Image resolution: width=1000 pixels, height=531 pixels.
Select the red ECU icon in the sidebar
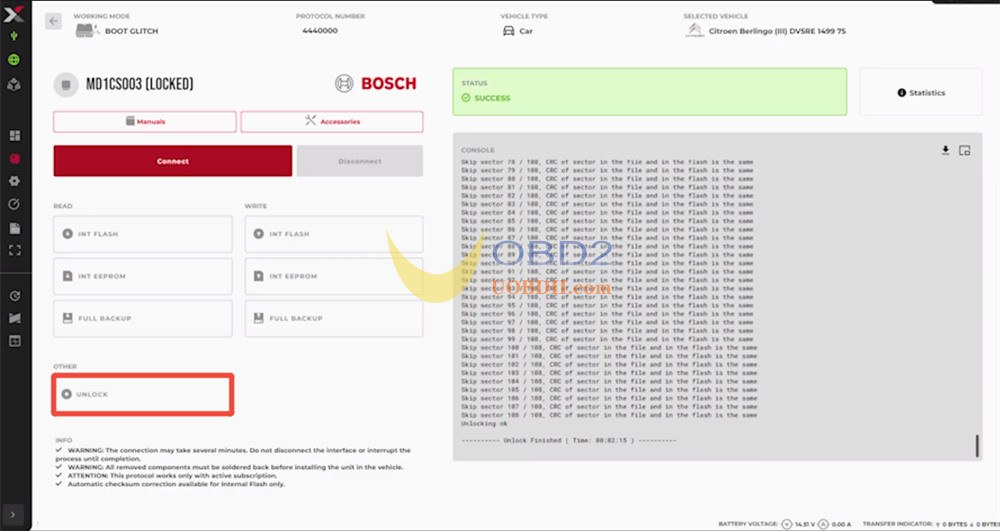(x=14, y=158)
